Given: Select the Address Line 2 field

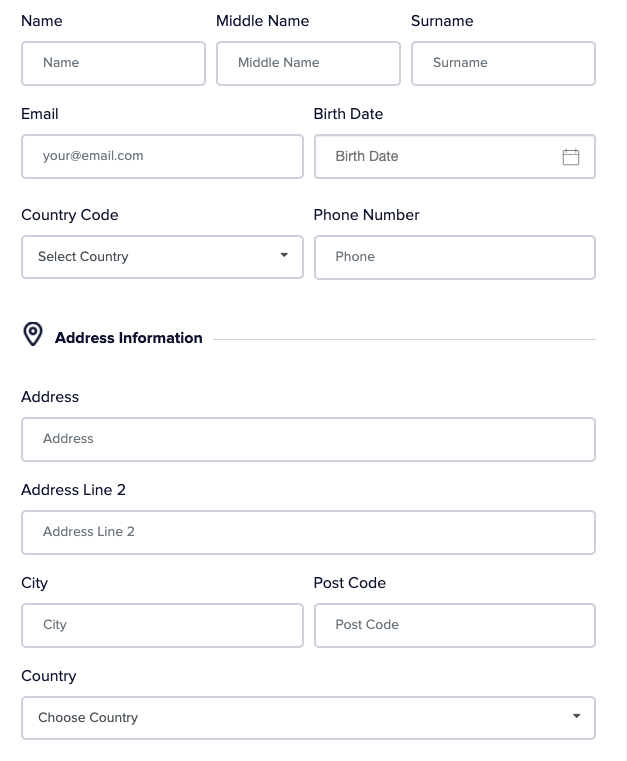Looking at the screenshot, I should pyautogui.click(x=309, y=532).
